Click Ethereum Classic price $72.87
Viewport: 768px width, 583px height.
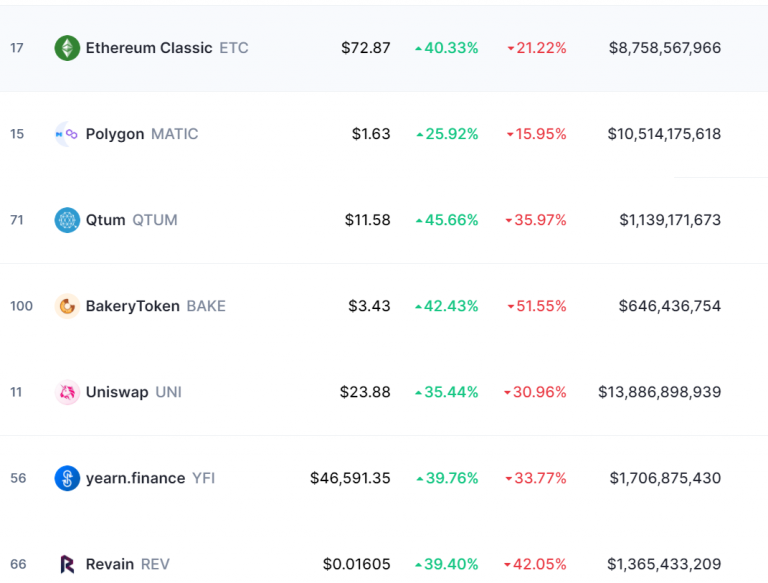tap(365, 48)
